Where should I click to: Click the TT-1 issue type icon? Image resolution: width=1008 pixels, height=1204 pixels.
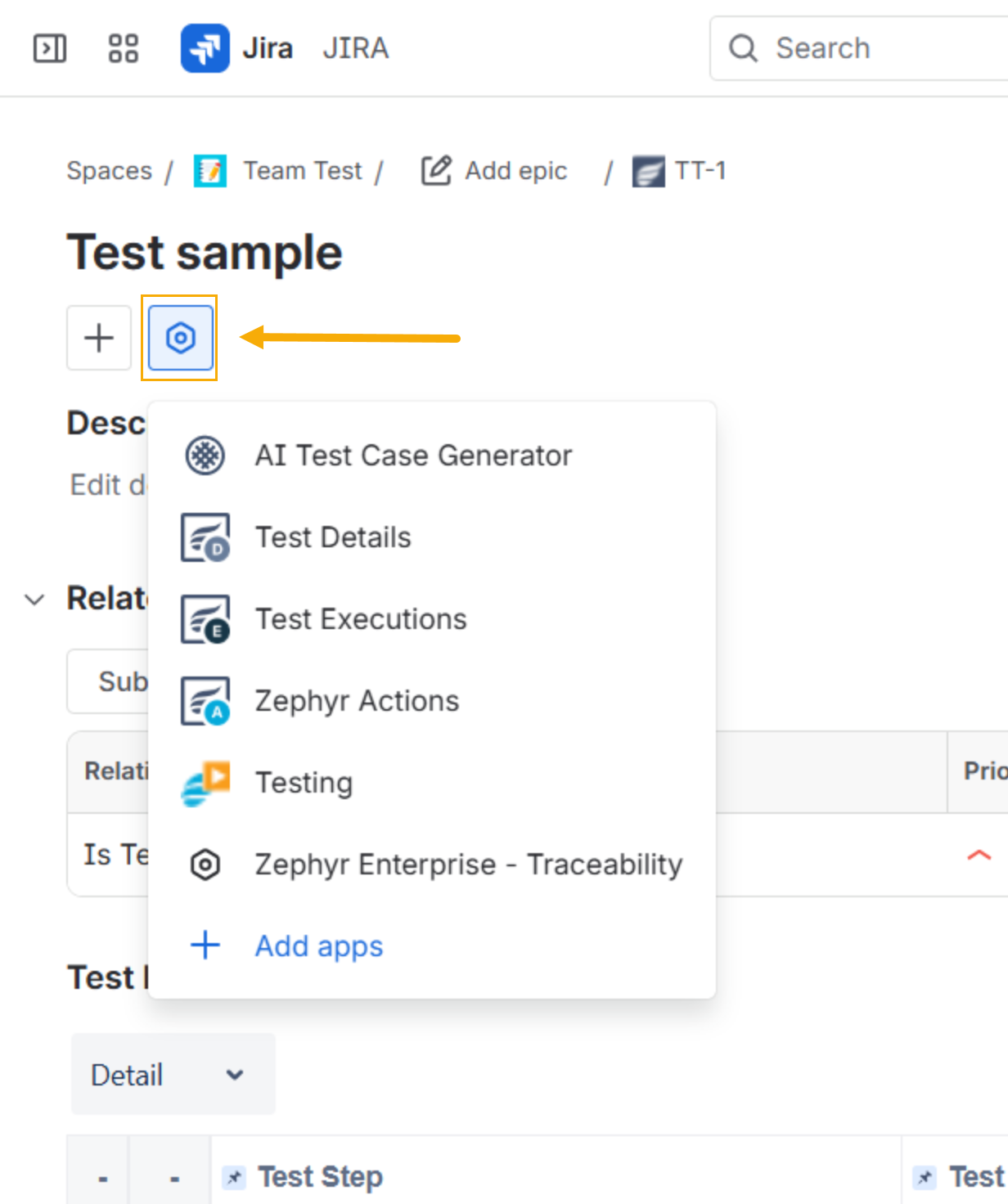pyautogui.click(x=648, y=171)
